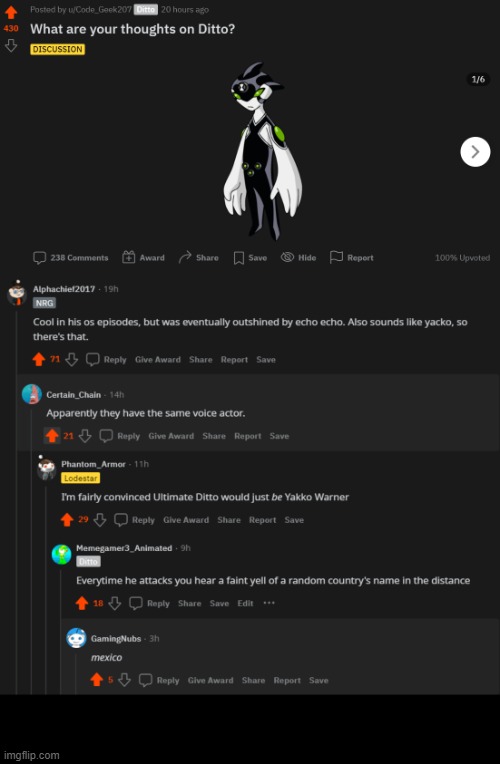Toggle downvote on Certain_Chain's comment
This screenshot has width=500, height=764.
tap(85, 436)
